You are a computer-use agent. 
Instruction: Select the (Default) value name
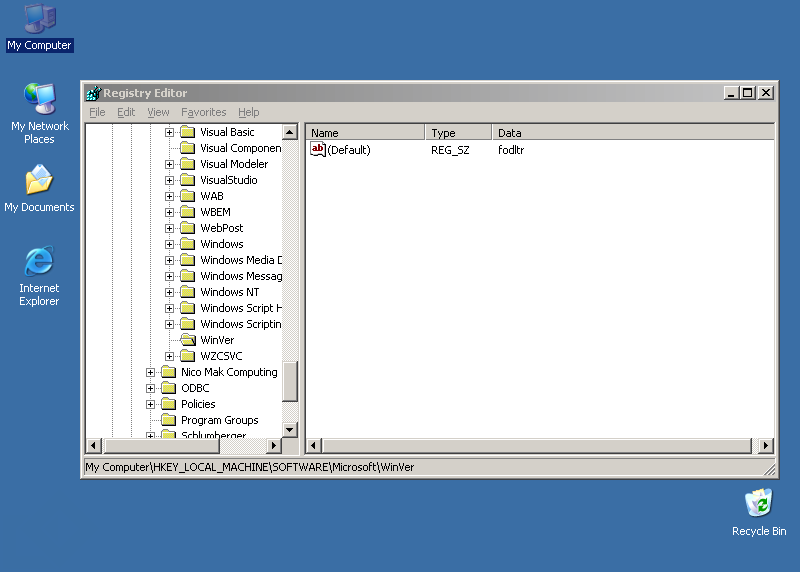(349, 150)
